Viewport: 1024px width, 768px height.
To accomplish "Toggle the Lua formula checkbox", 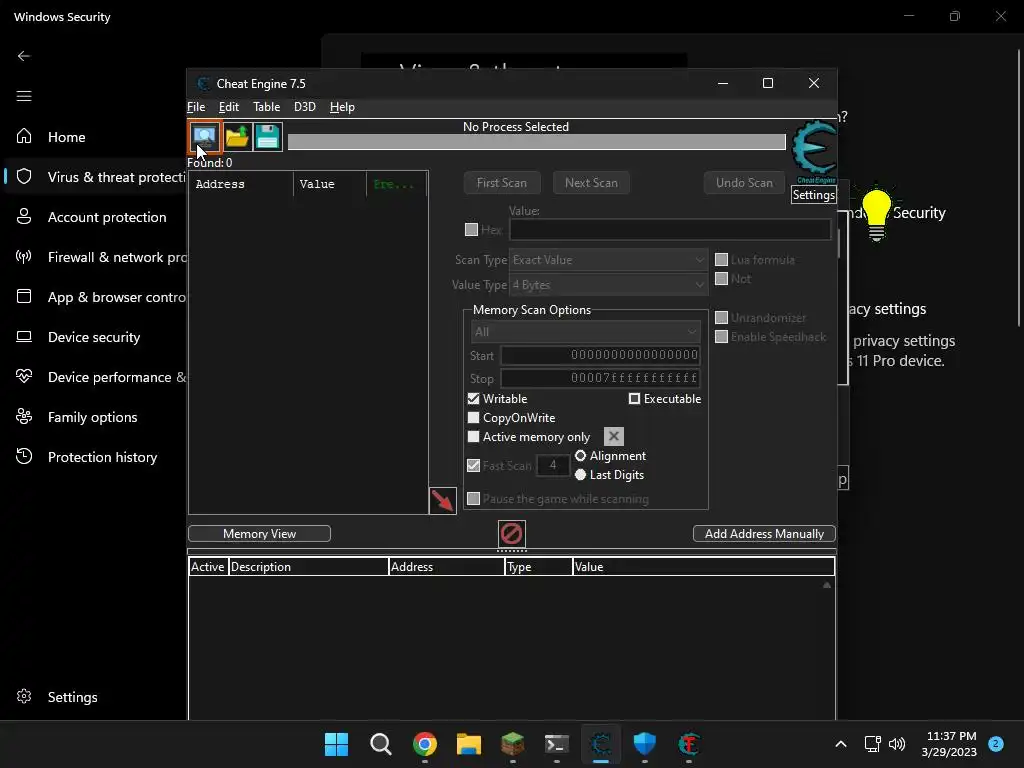I will [x=721, y=259].
